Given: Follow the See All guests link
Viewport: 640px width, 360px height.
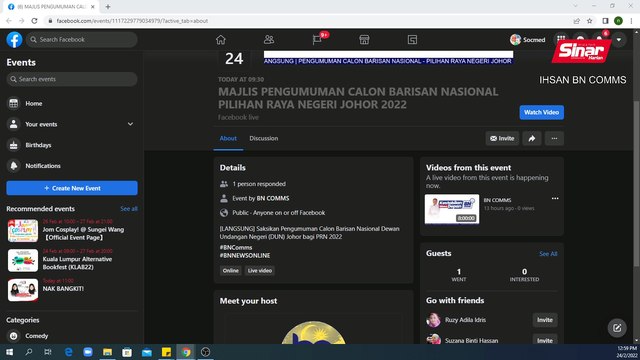Looking at the screenshot, I should (x=548, y=254).
